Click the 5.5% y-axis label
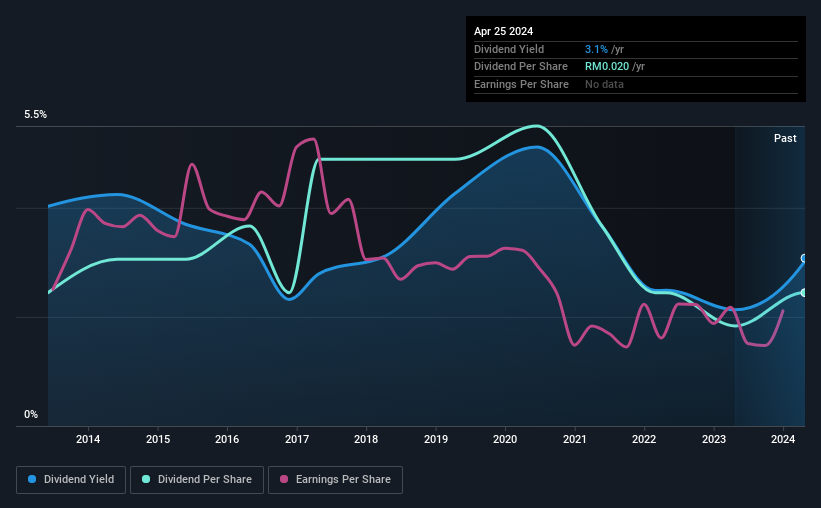The height and width of the screenshot is (508, 821). pyautogui.click(x=36, y=114)
